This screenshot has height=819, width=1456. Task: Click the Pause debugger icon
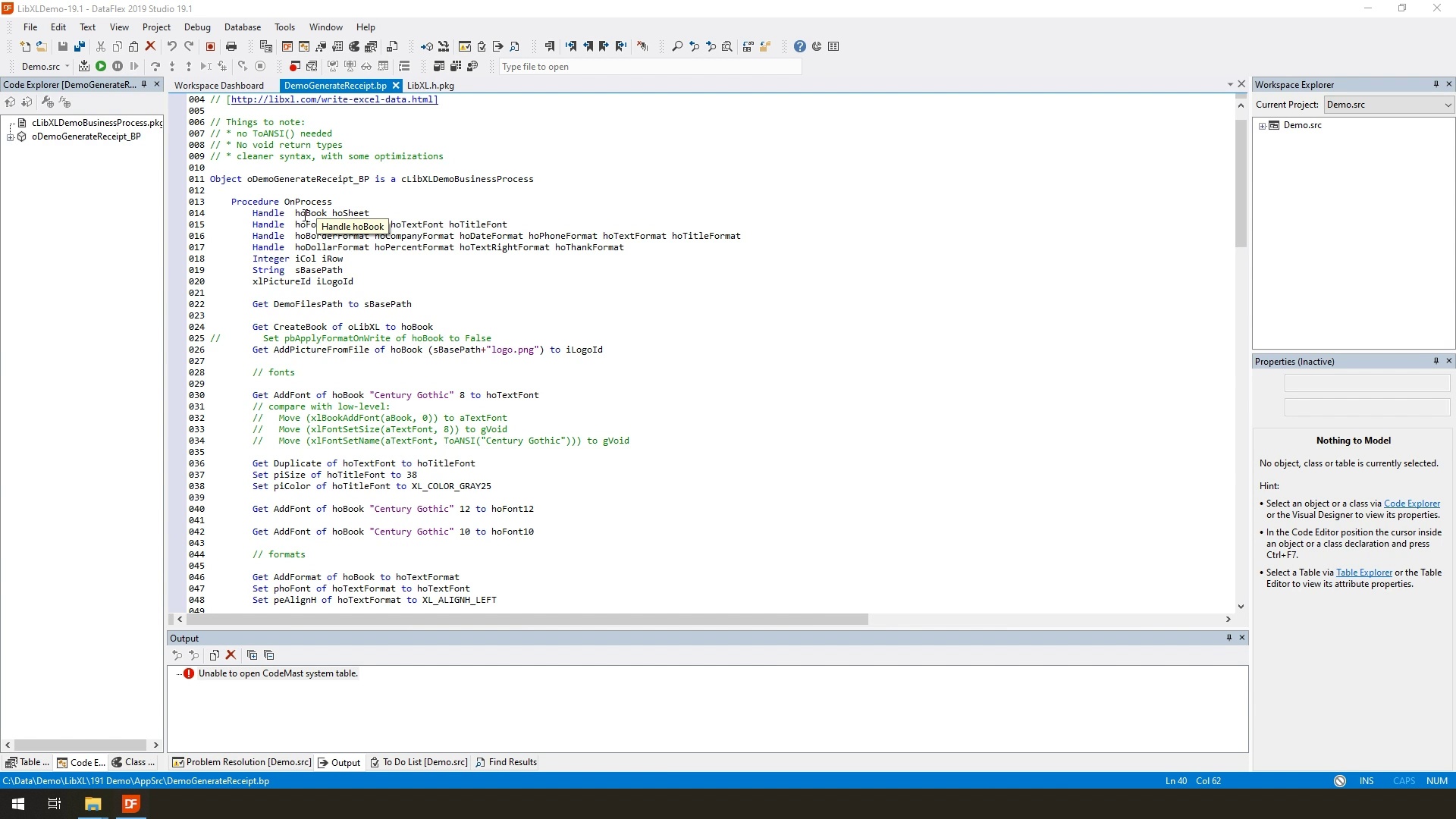point(118,67)
